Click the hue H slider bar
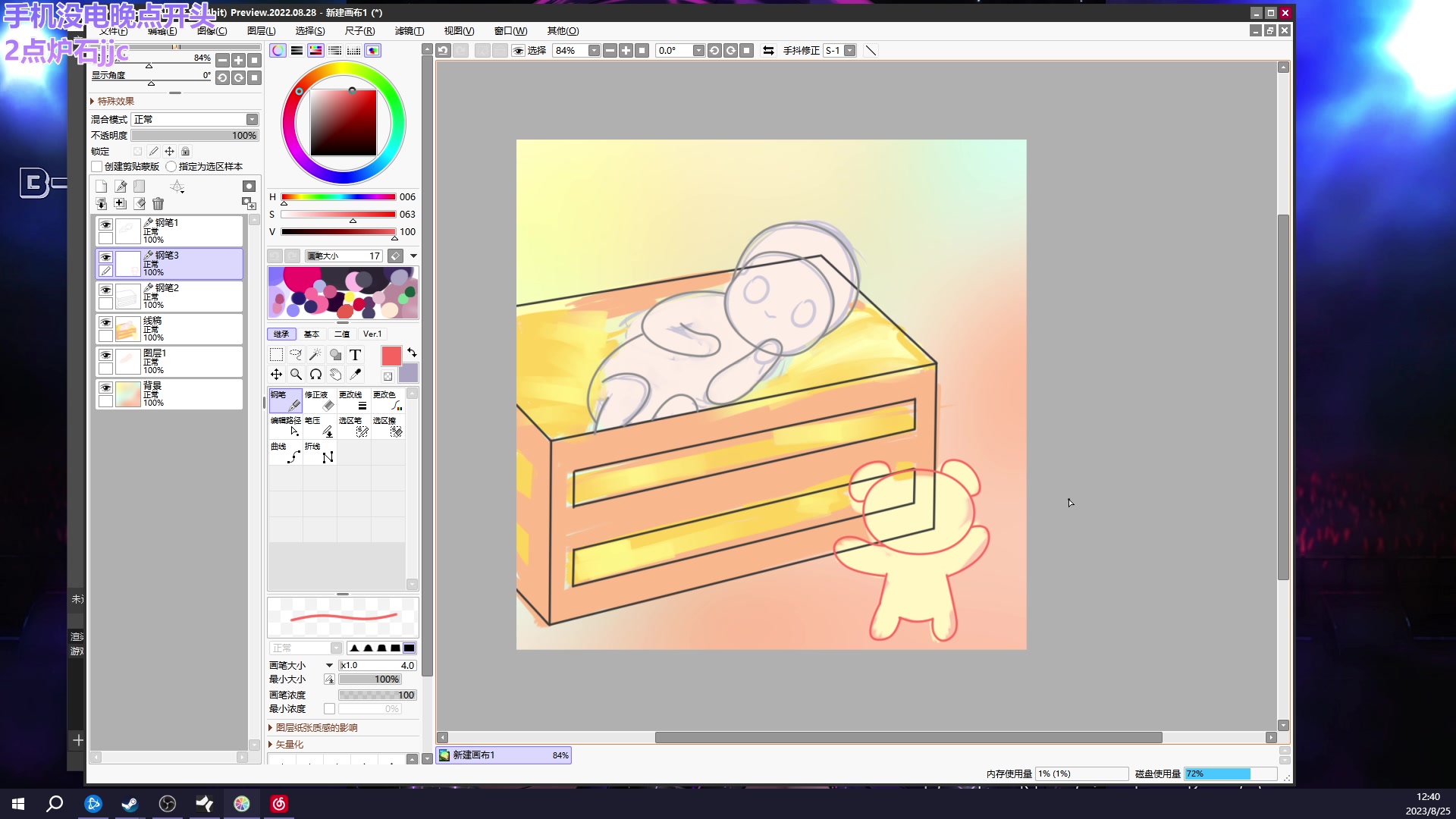The width and height of the screenshot is (1456, 819). point(338,196)
